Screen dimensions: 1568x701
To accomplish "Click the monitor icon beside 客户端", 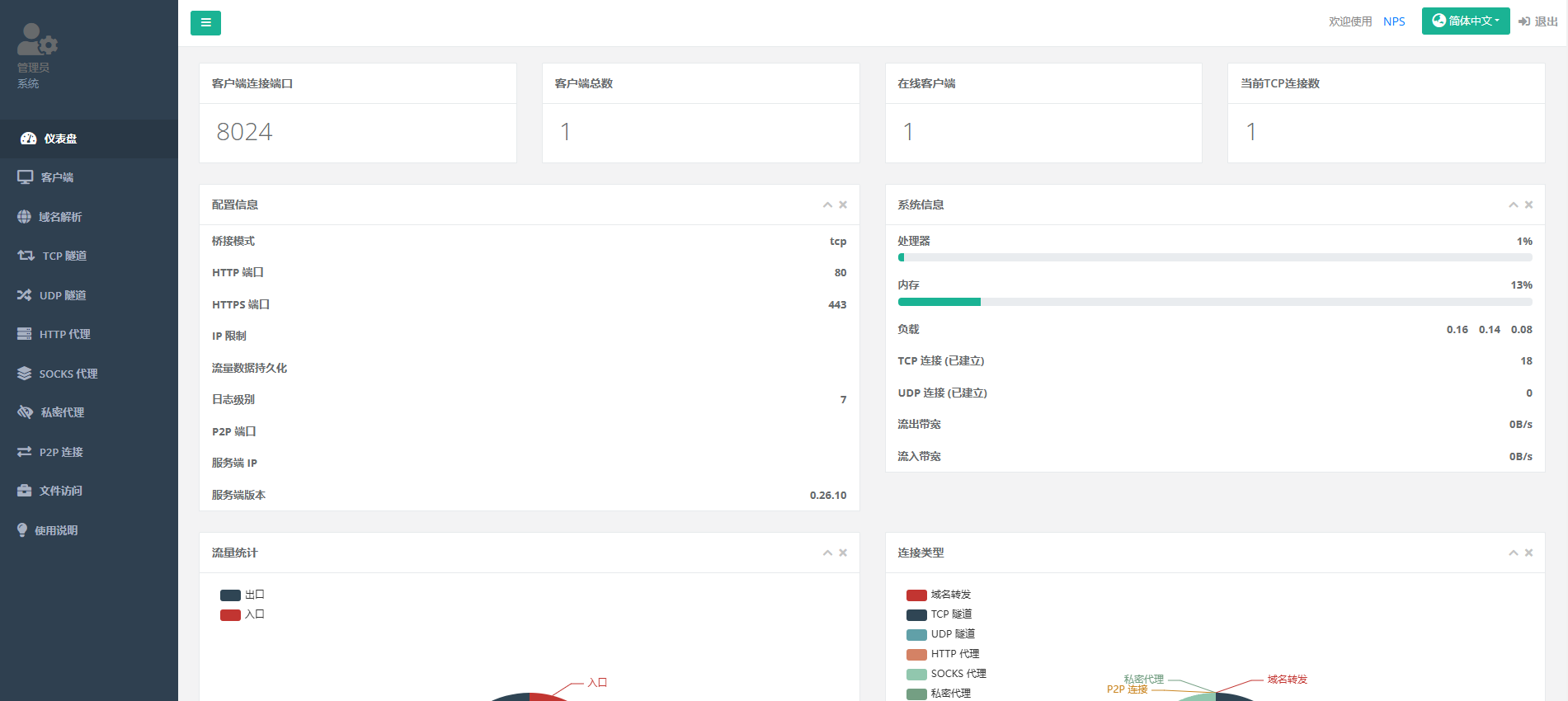I will tap(26, 177).
